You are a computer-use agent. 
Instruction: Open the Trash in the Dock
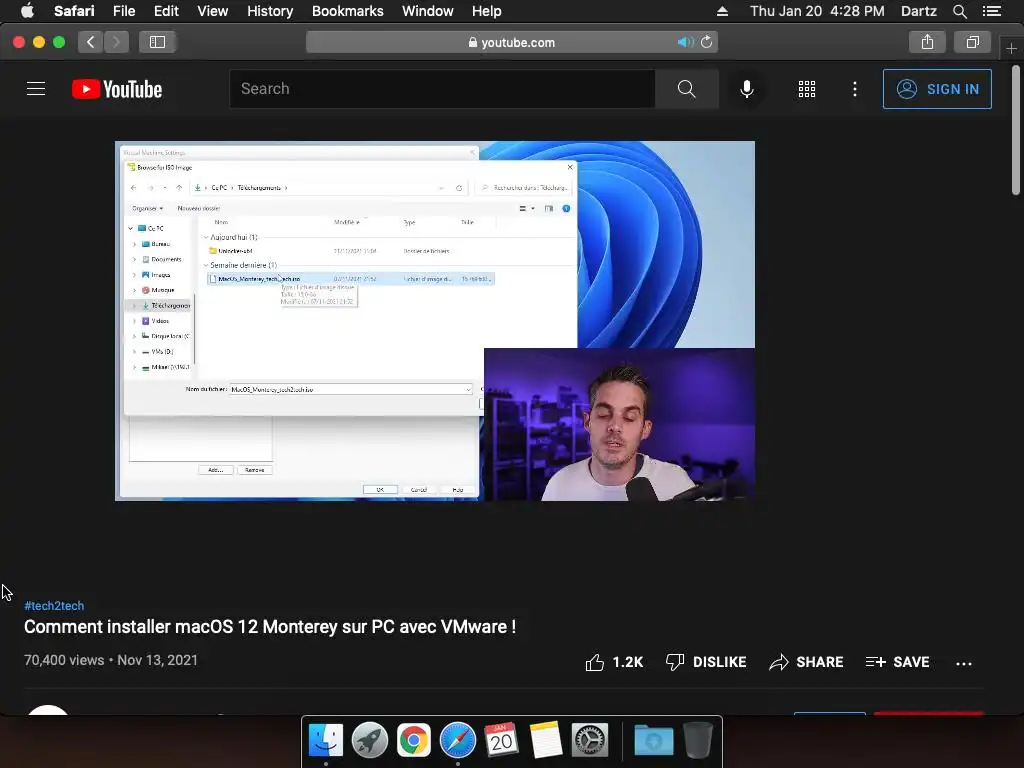tap(697, 740)
